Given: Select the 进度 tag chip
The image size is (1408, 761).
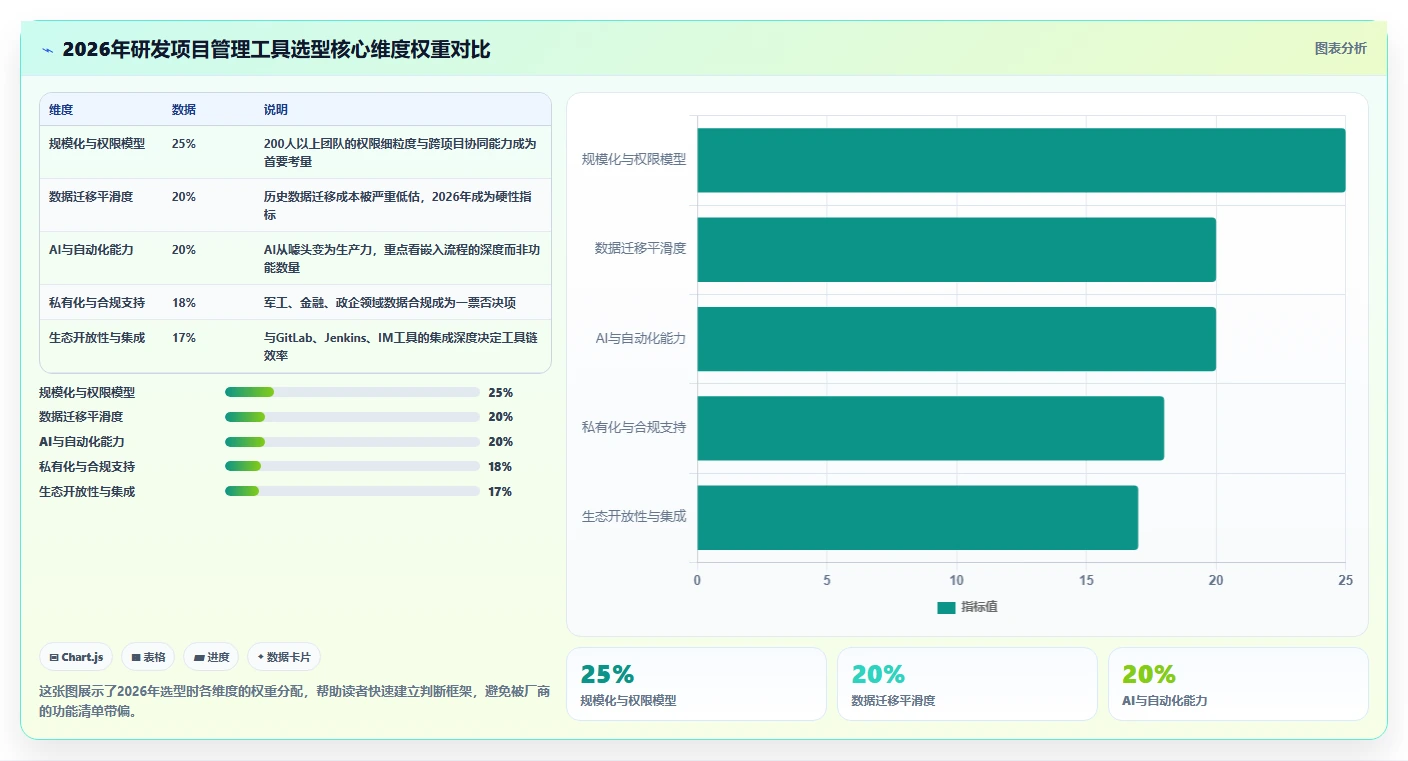Looking at the screenshot, I should tap(211, 657).
